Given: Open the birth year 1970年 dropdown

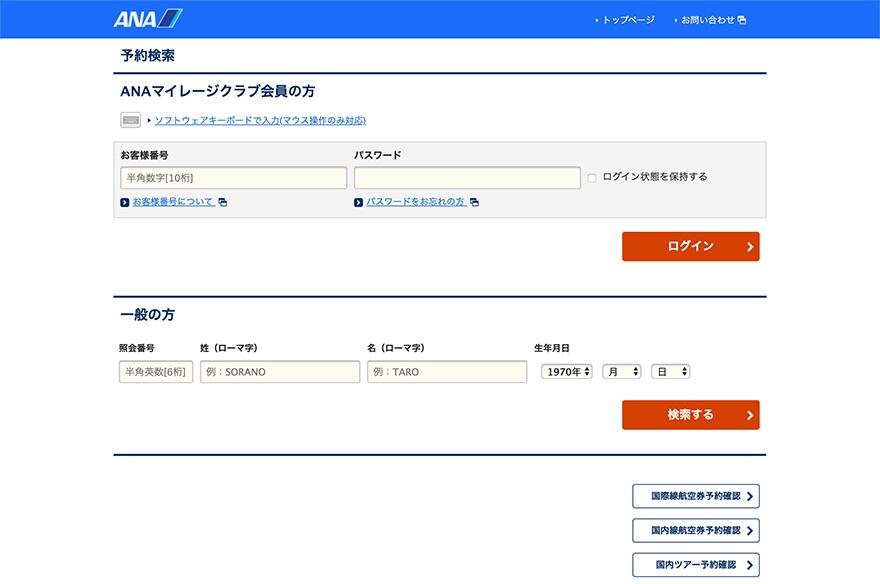Looking at the screenshot, I should coord(566,372).
